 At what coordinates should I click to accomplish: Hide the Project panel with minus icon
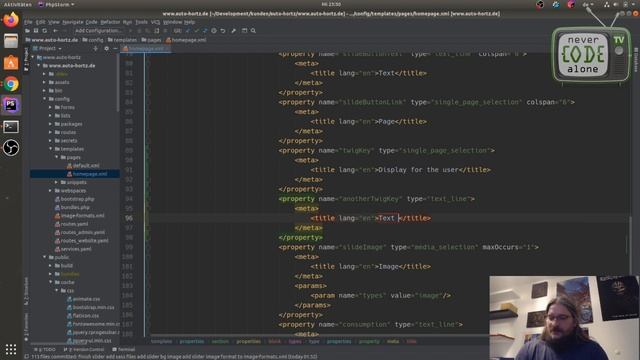pyautogui.click(x=115, y=49)
